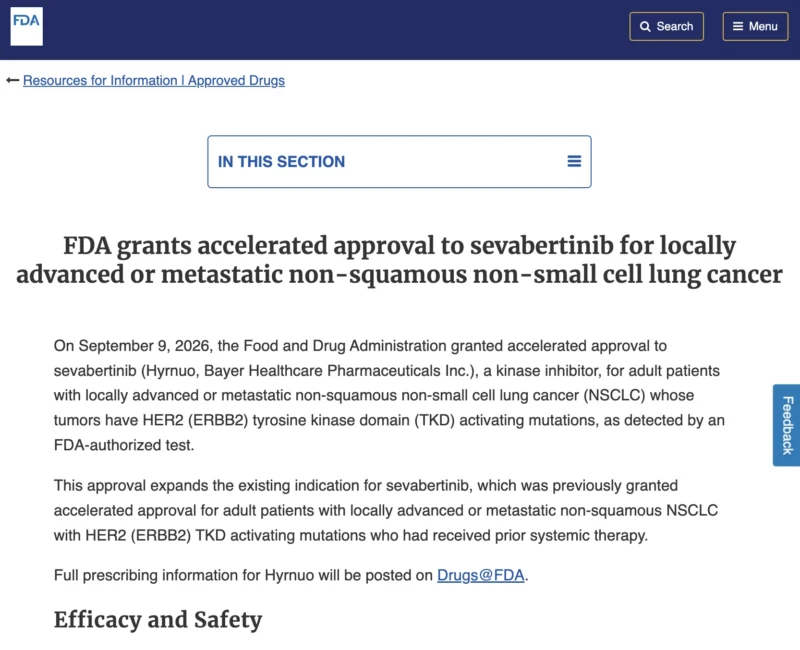Click the paragraph starting "On September 9, 2026"
The width and height of the screenshot is (800, 650).
pos(389,395)
